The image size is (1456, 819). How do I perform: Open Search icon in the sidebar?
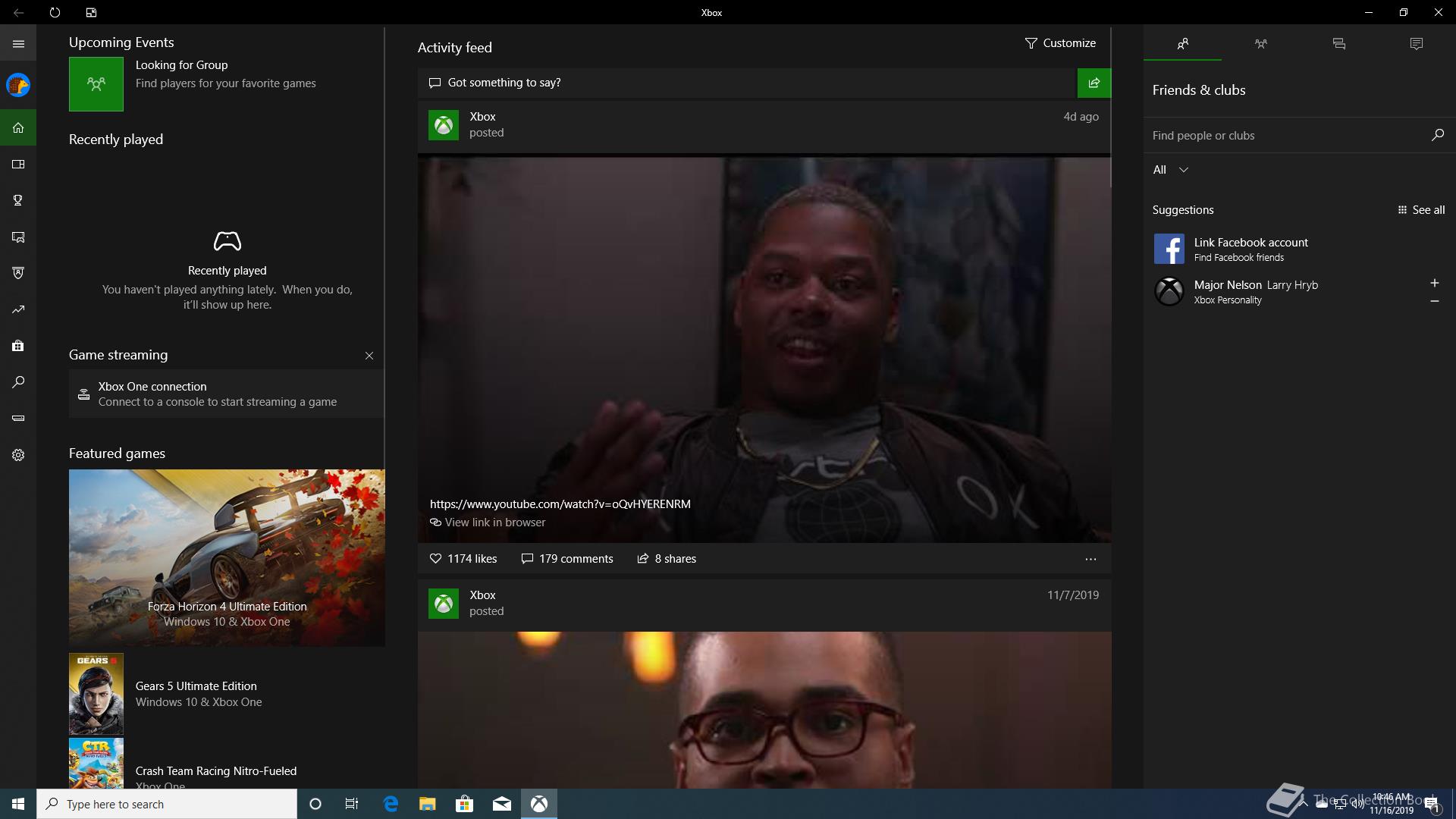[18, 382]
